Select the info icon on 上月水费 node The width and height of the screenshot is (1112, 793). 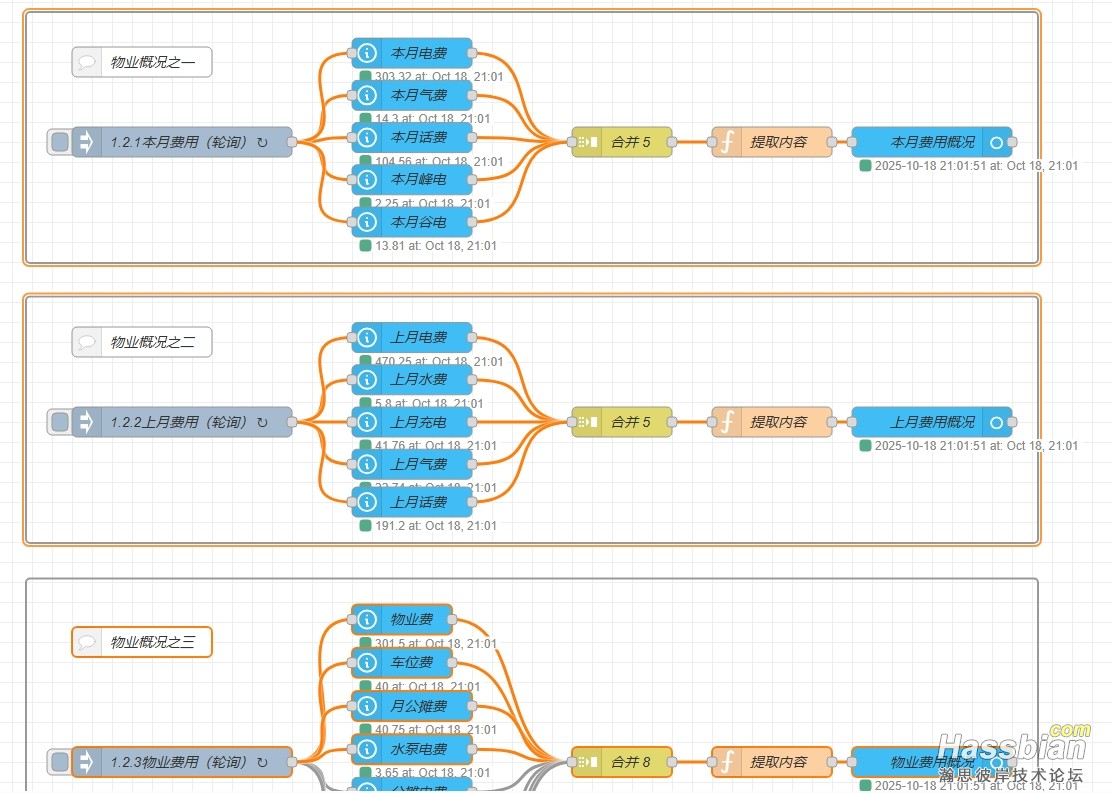[x=367, y=380]
